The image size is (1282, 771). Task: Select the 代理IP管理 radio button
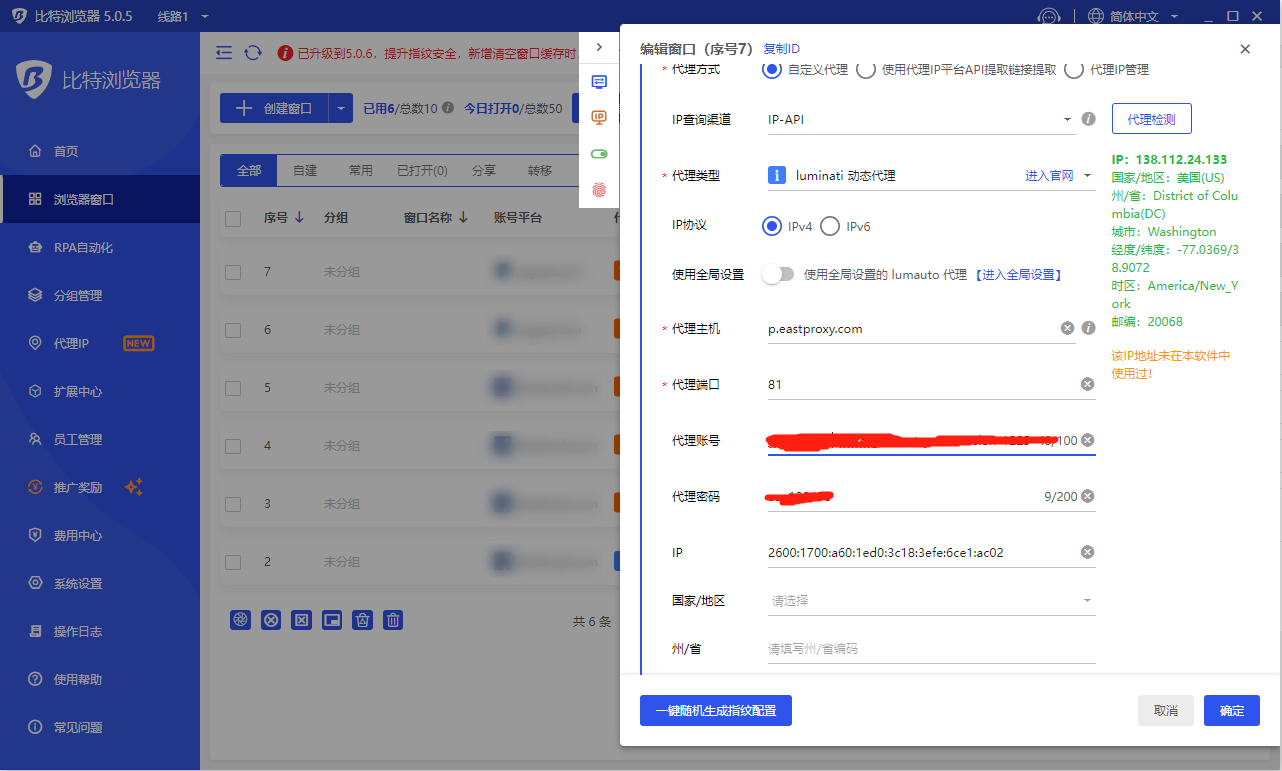pyautogui.click(x=1074, y=70)
